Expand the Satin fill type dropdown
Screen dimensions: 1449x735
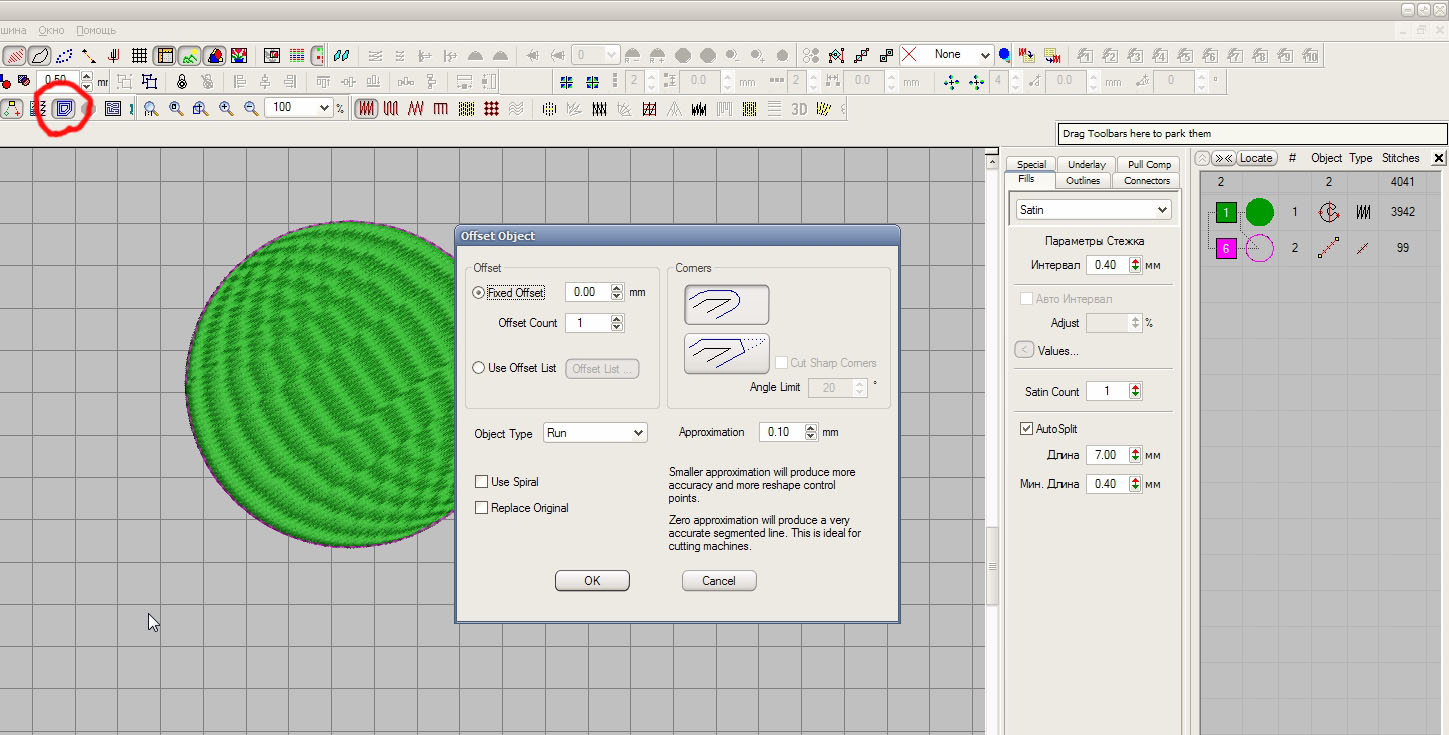[x=1093, y=210]
